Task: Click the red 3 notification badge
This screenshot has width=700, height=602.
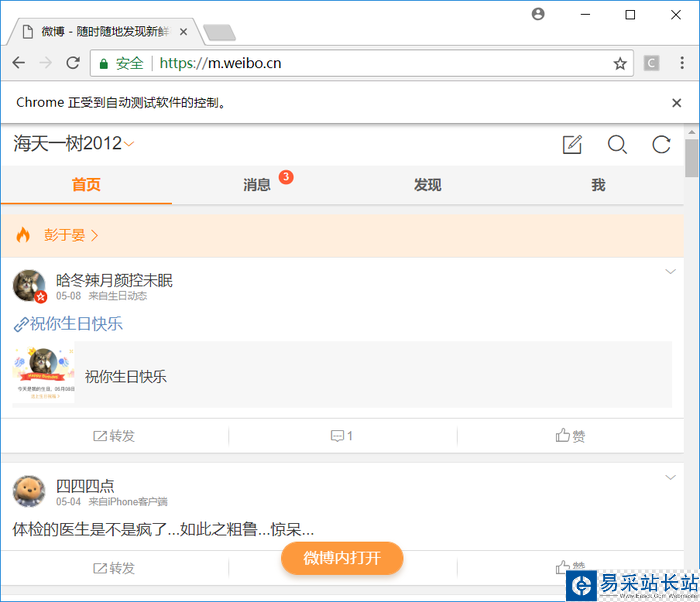Action: tap(286, 177)
